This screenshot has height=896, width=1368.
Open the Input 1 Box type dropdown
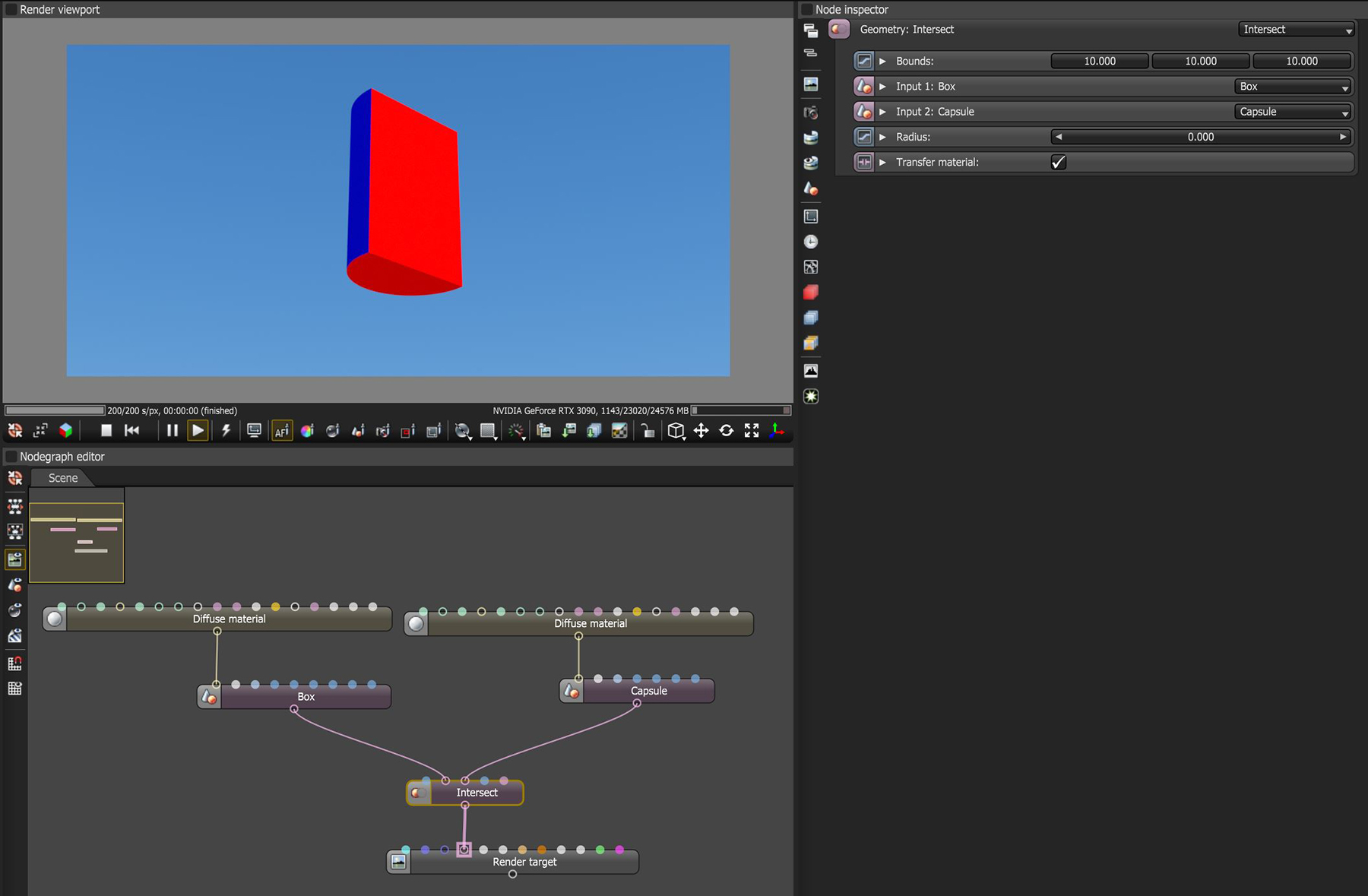pyautogui.click(x=1293, y=87)
